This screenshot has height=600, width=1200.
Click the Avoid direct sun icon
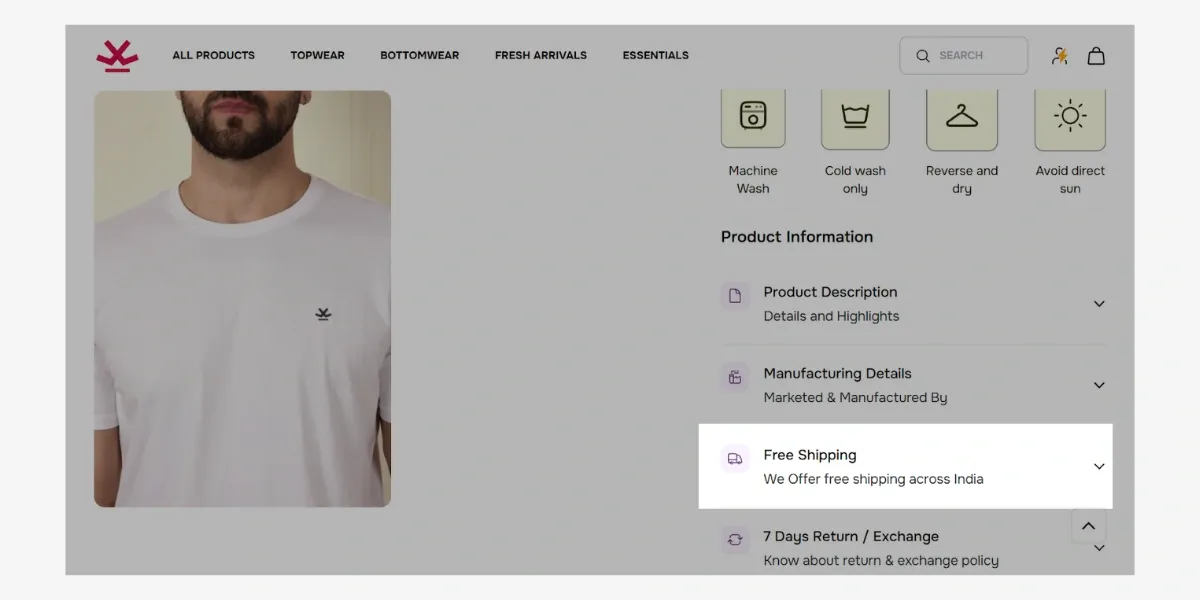[1070, 117]
